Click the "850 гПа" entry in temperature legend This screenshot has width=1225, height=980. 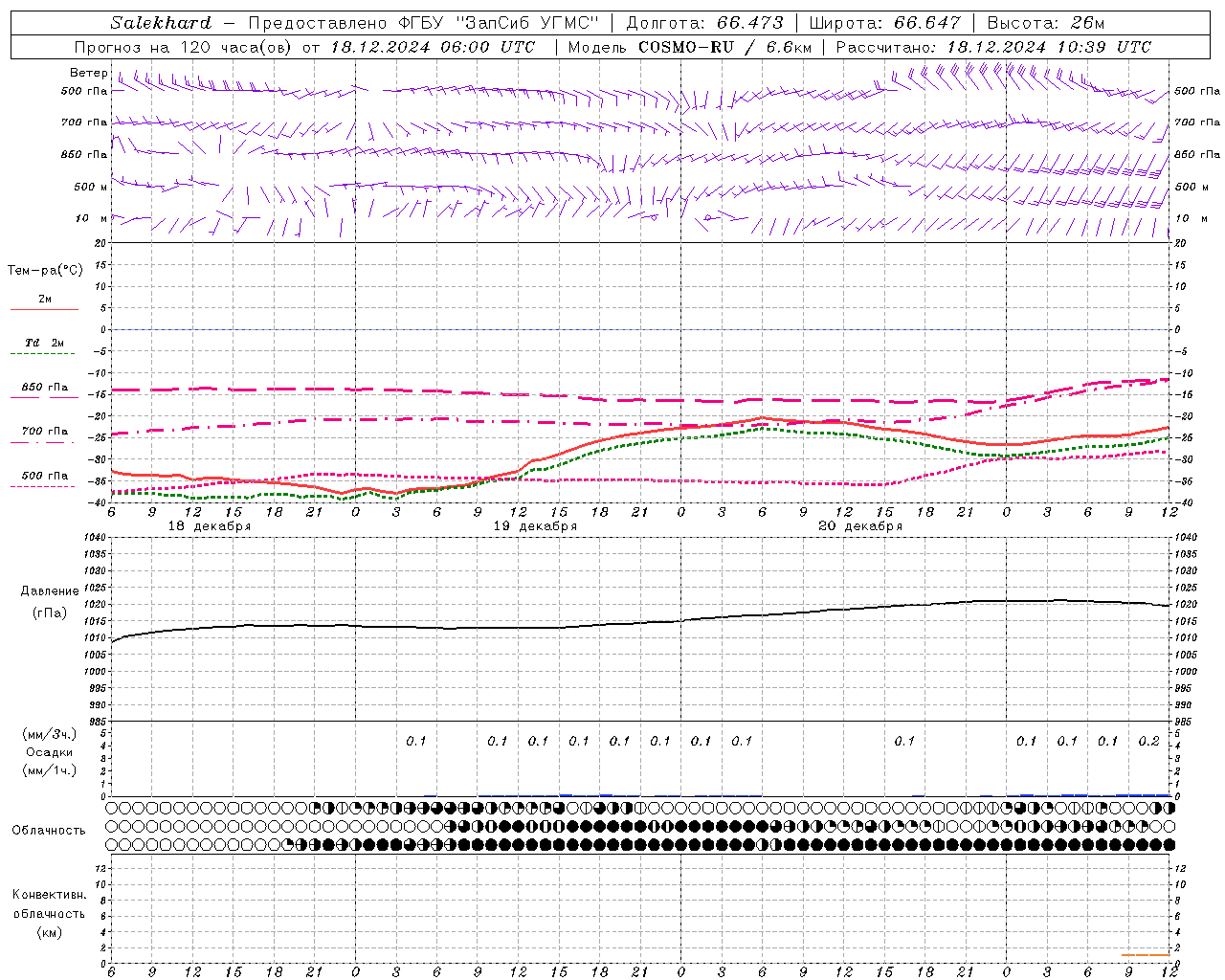coord(45,388)
